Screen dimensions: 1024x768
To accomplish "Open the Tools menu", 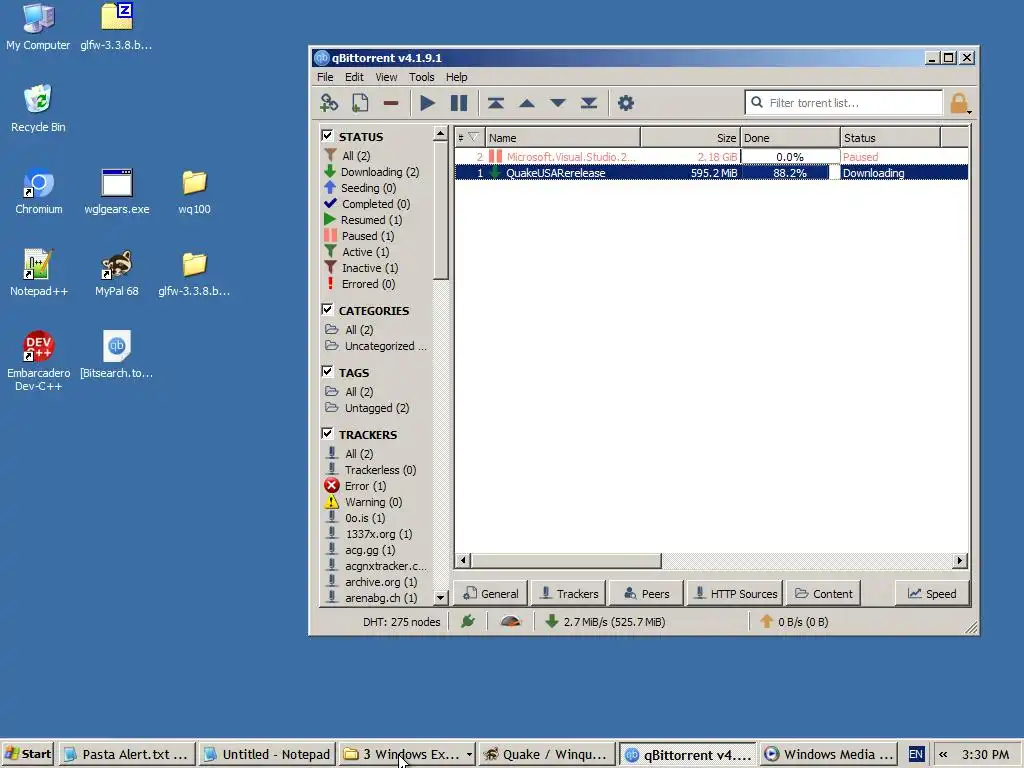I will 422,77.
